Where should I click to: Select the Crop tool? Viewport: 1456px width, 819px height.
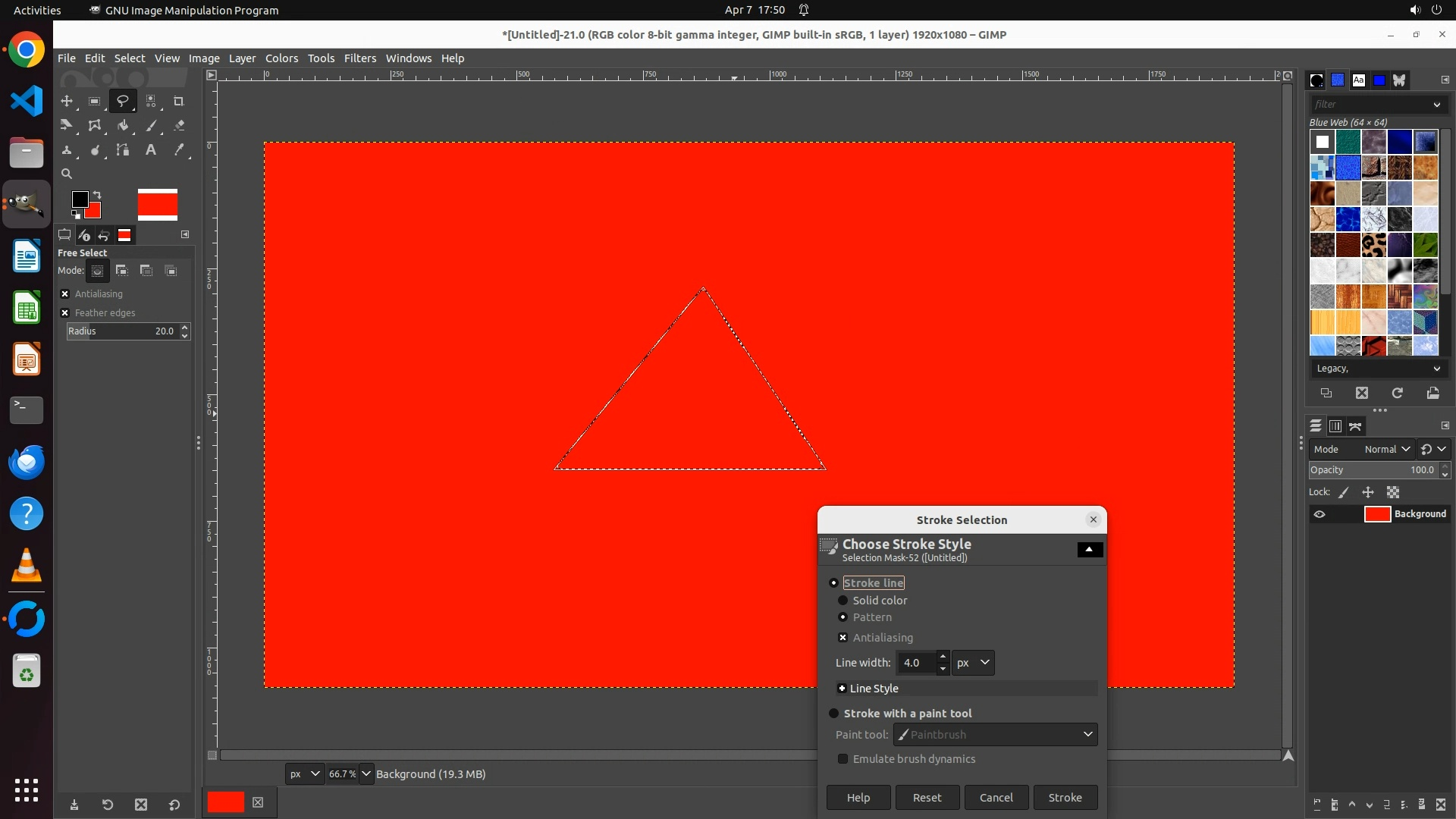point(179,101)
